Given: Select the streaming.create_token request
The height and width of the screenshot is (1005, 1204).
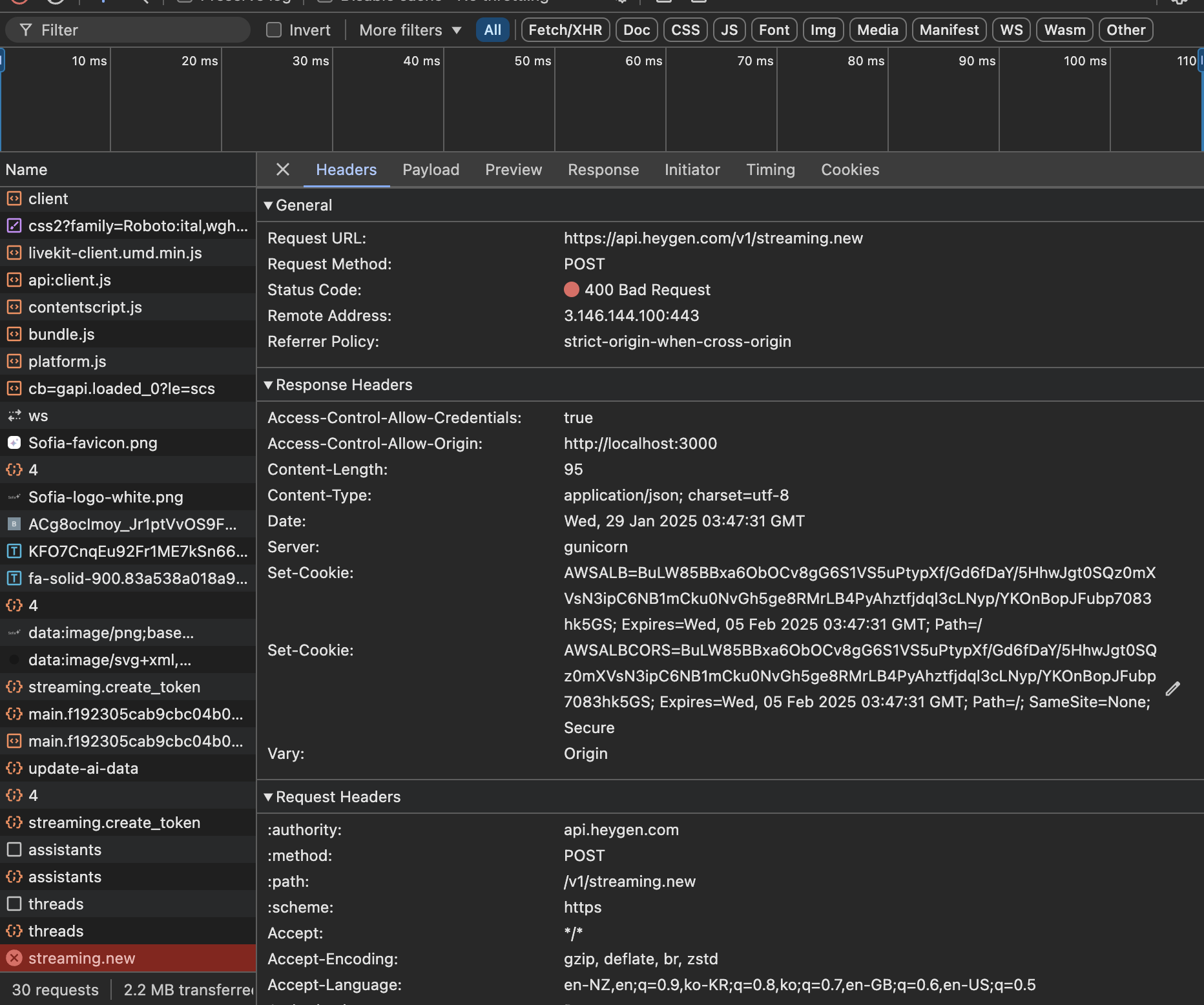Looking at the screenshot, I should (x=114, y=687).
